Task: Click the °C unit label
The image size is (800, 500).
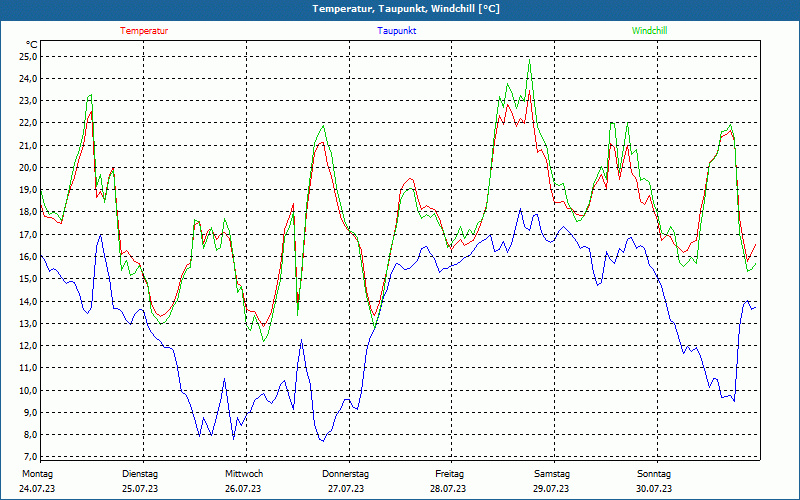Action: pos(32,45)
